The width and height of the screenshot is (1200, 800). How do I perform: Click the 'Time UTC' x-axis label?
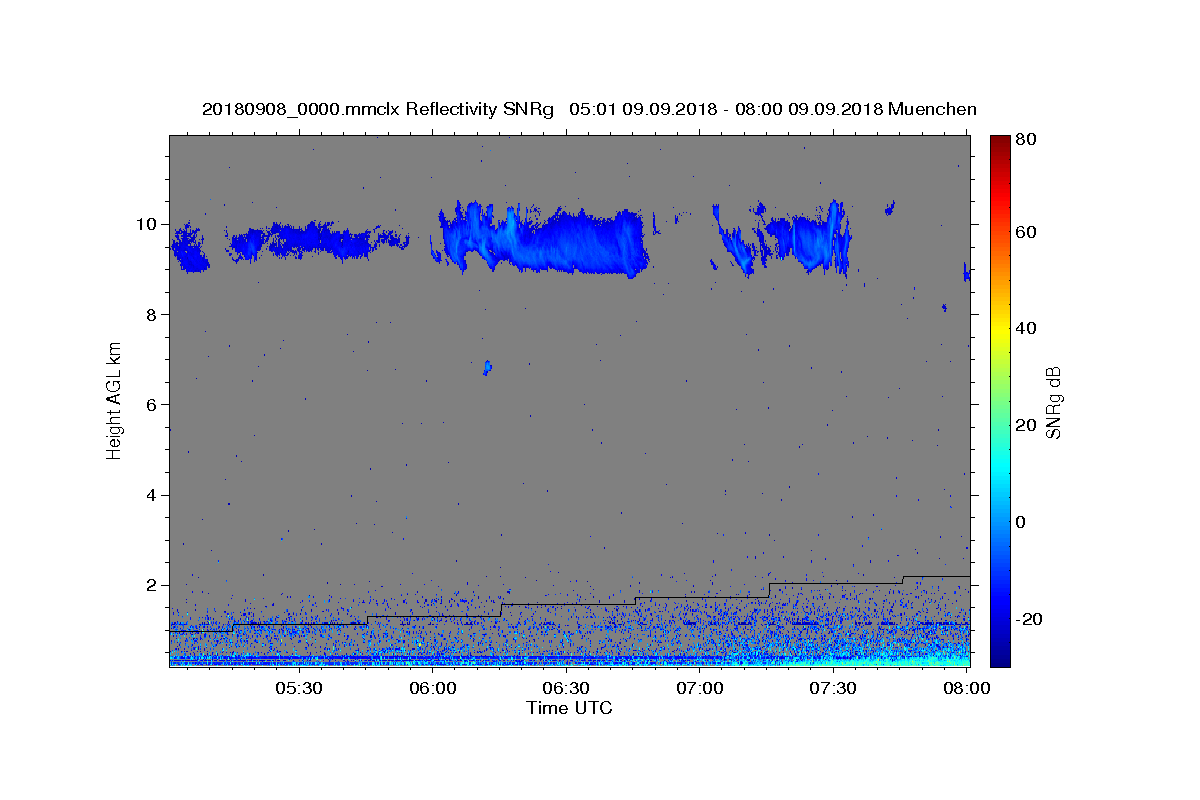569,708
